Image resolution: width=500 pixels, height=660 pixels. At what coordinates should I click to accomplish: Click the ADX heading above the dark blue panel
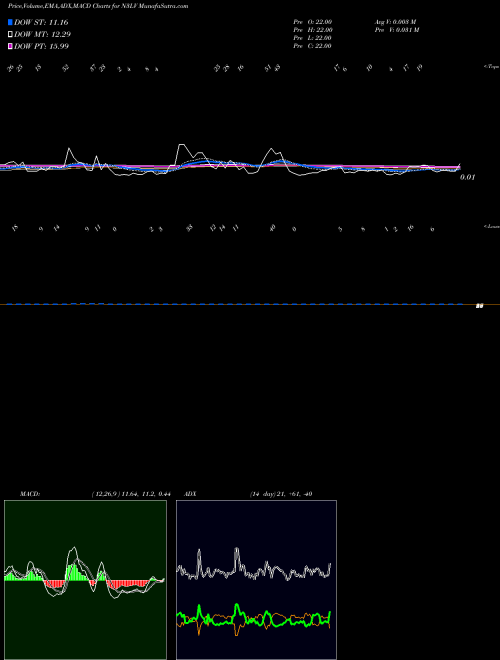[190, 494]
